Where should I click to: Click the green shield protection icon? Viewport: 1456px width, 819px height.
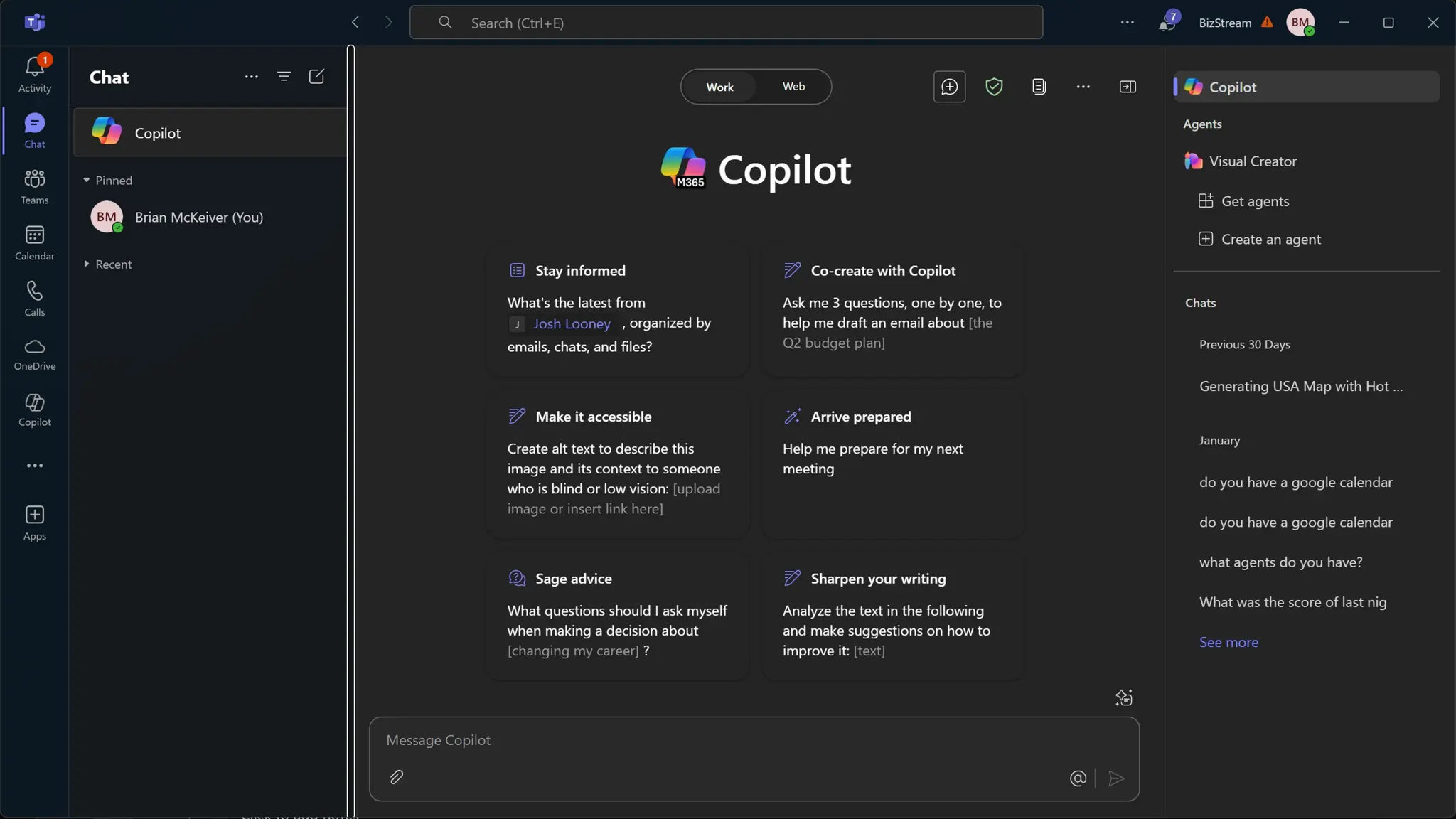tap(994, 87)
